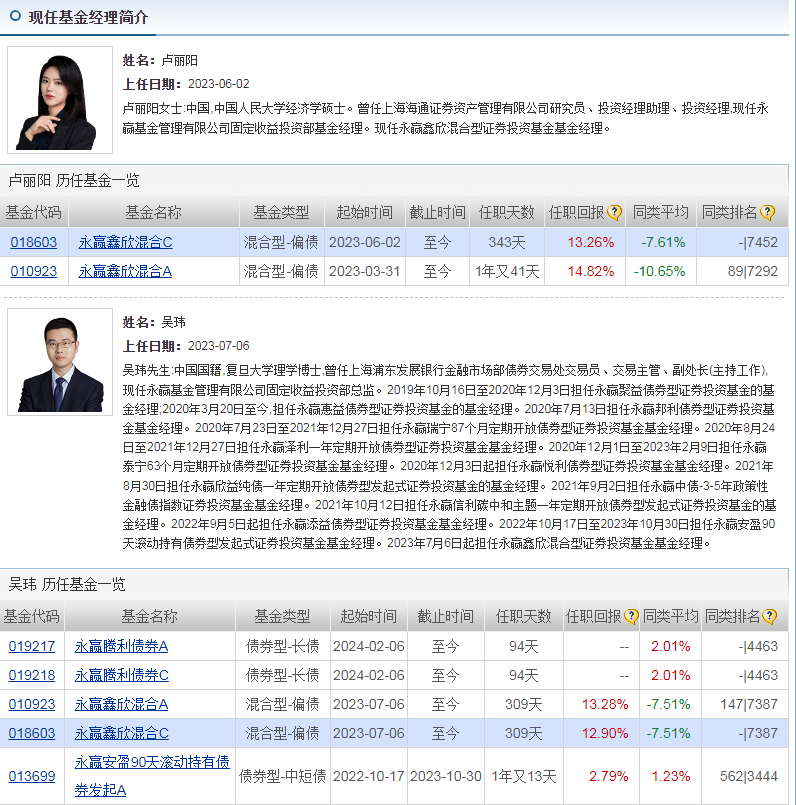Click 同类平均 column header in 卢丽阳 table

click(660, 213)
